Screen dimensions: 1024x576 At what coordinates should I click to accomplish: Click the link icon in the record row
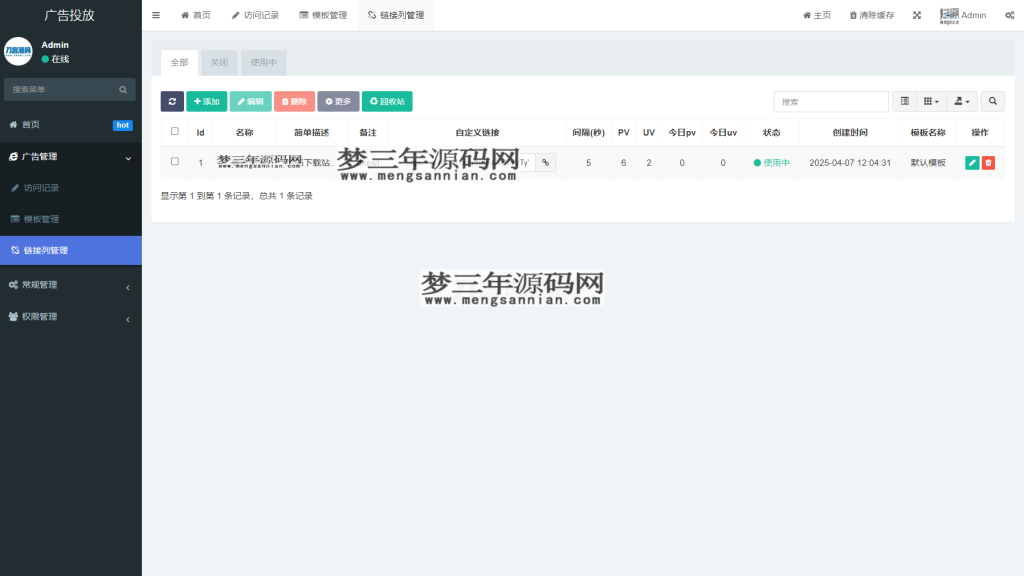pyautogui.click(x=546, y=162)
